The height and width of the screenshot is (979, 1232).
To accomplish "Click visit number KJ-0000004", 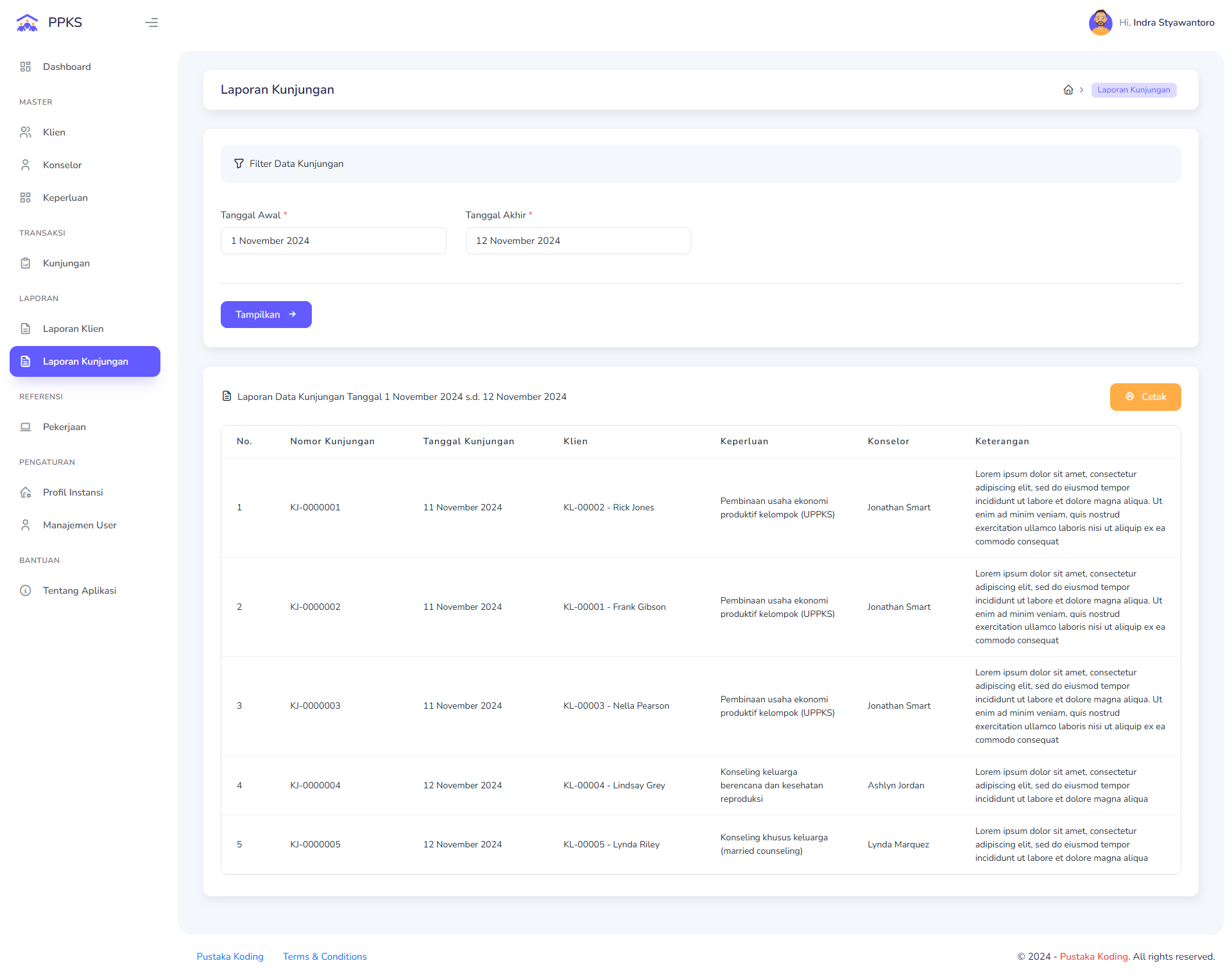I will [315, 785].
